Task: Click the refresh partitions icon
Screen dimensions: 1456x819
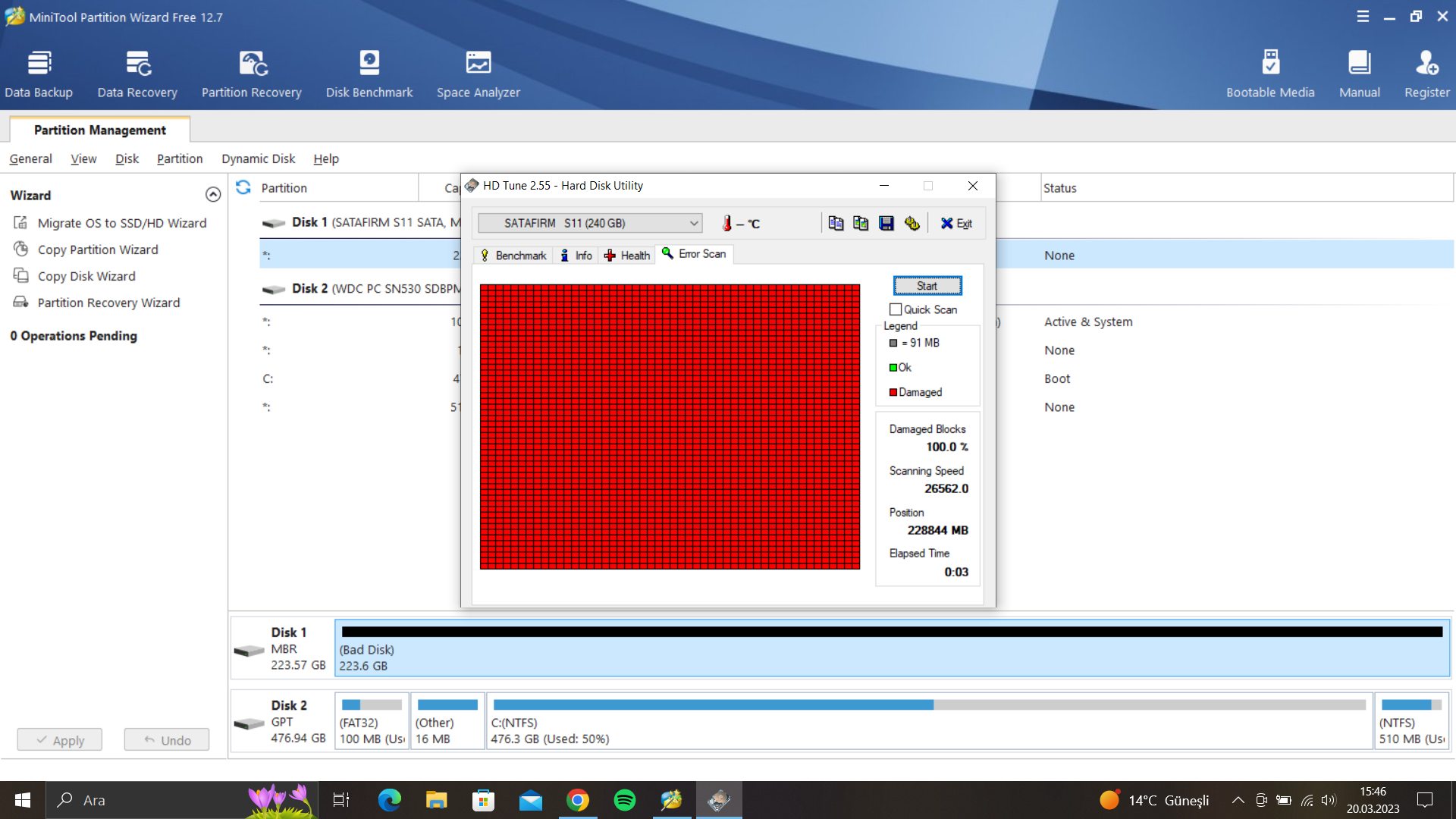Action: click(x=243, y=187)
